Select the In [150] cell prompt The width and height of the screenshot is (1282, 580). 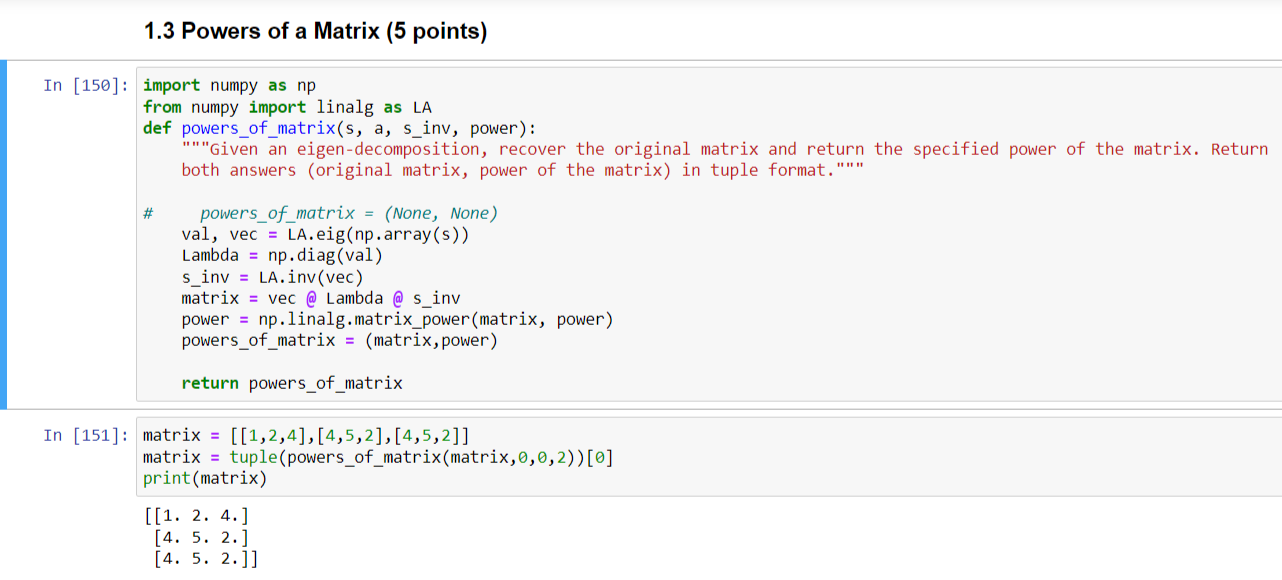(85, 85)
